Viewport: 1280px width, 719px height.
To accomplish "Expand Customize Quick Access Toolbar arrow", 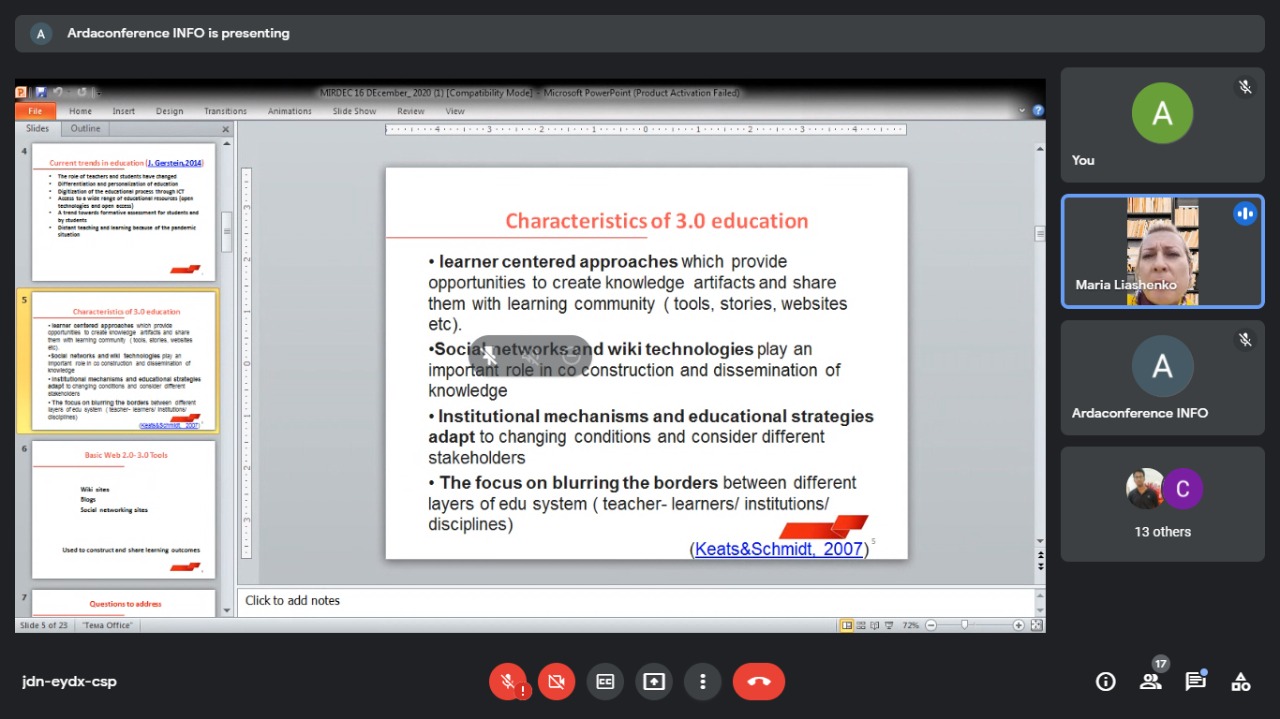I will 97,92.
